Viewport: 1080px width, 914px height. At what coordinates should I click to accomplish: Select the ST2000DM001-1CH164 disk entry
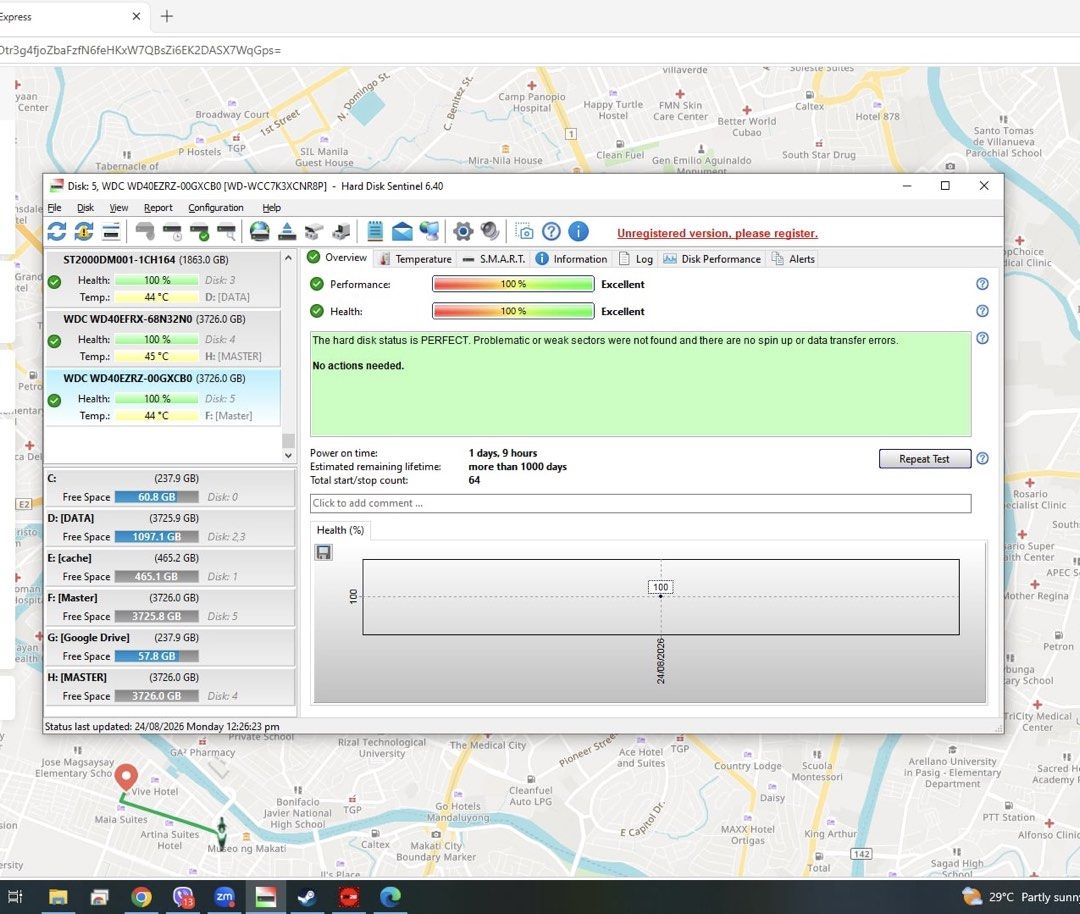pos(163,278)
